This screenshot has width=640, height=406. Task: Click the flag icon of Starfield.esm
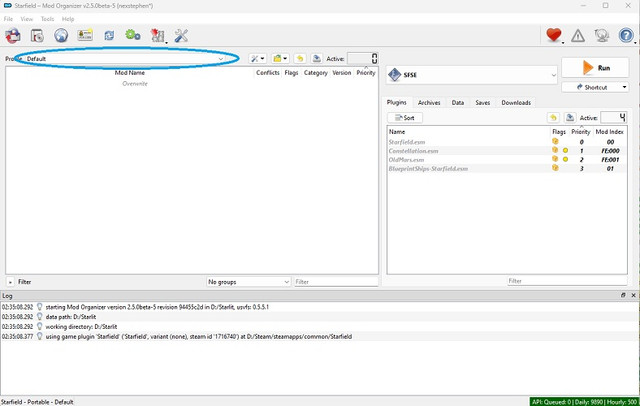click(x=555, y=141)
